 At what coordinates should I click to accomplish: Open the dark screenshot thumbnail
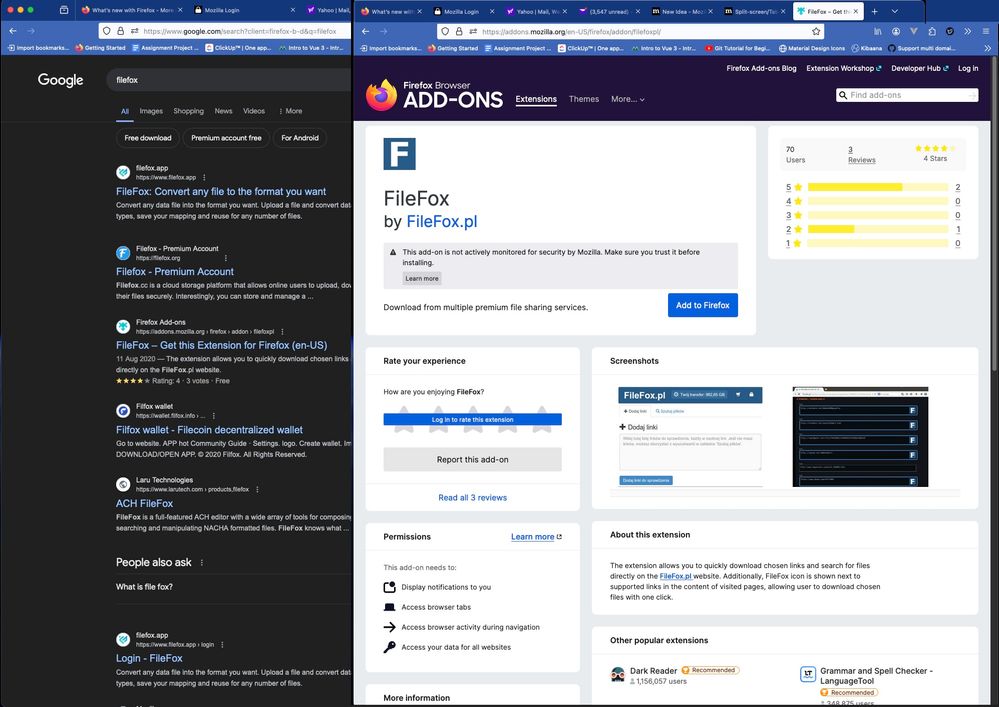tap(860, 437)
